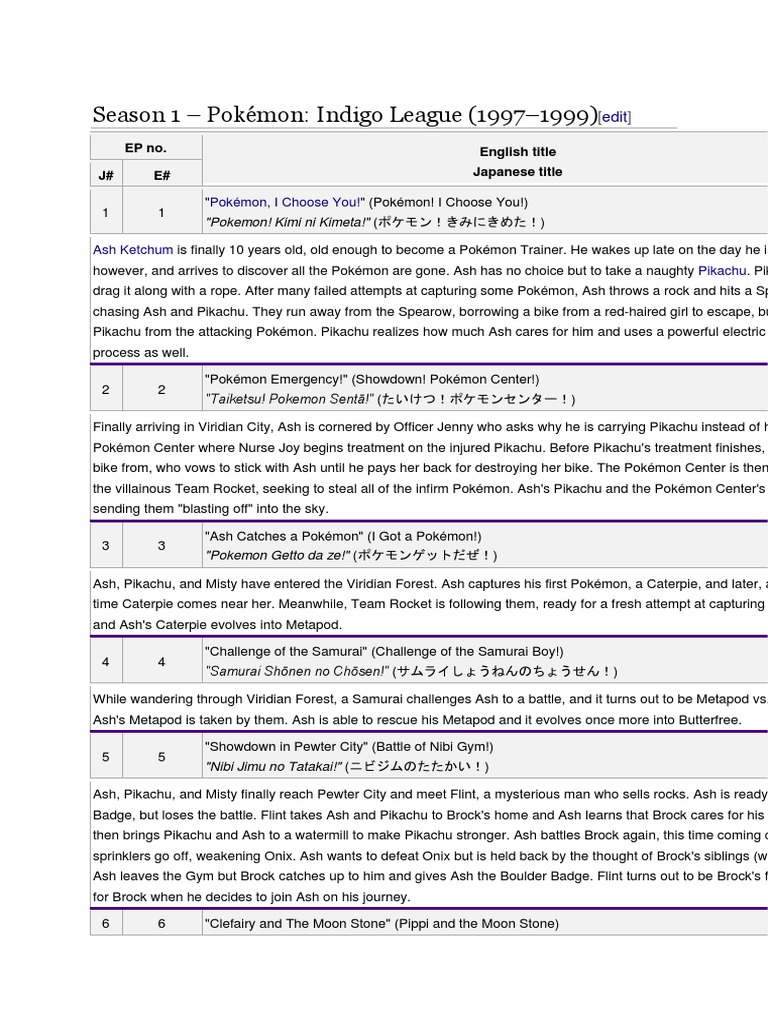This screenshot has height=1024, width=768.
Task: Click the J# column header
Action: point(106,175)
